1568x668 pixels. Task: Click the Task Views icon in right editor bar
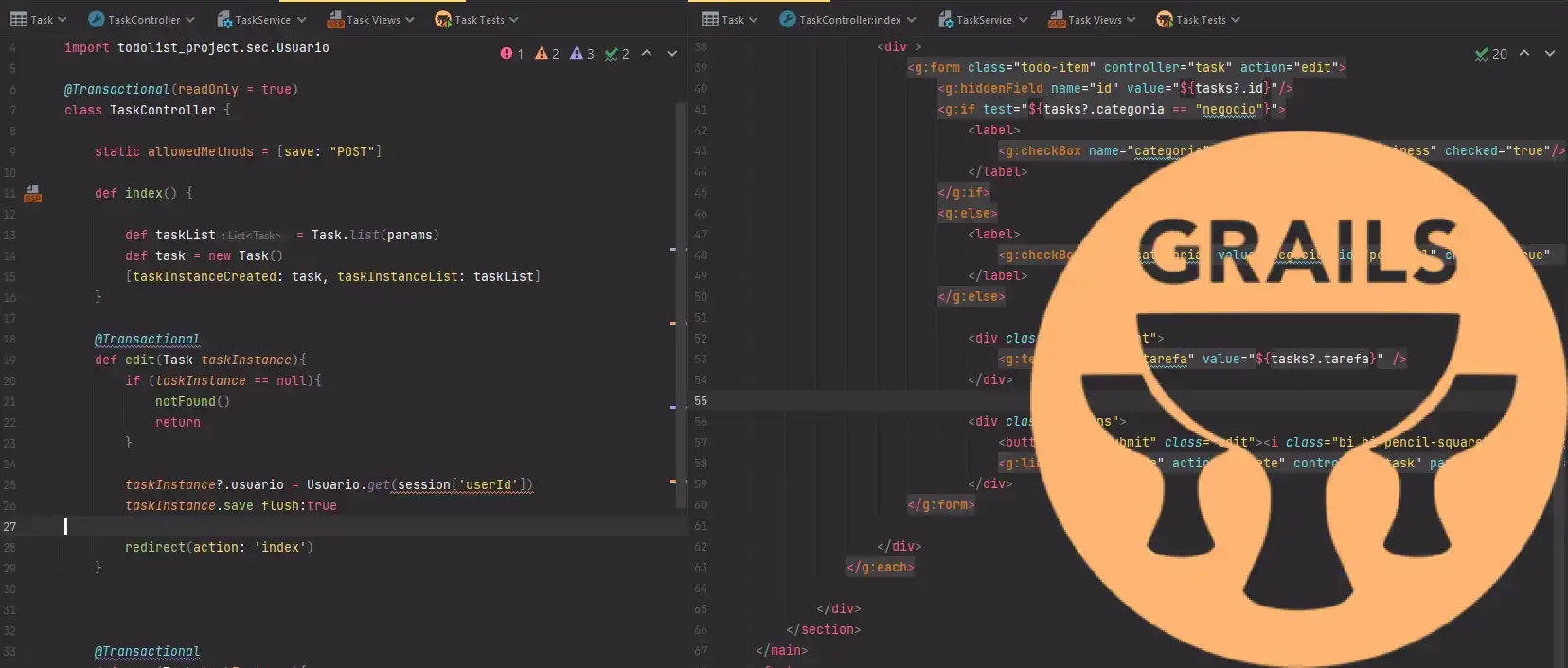[x=1057, y=19]
